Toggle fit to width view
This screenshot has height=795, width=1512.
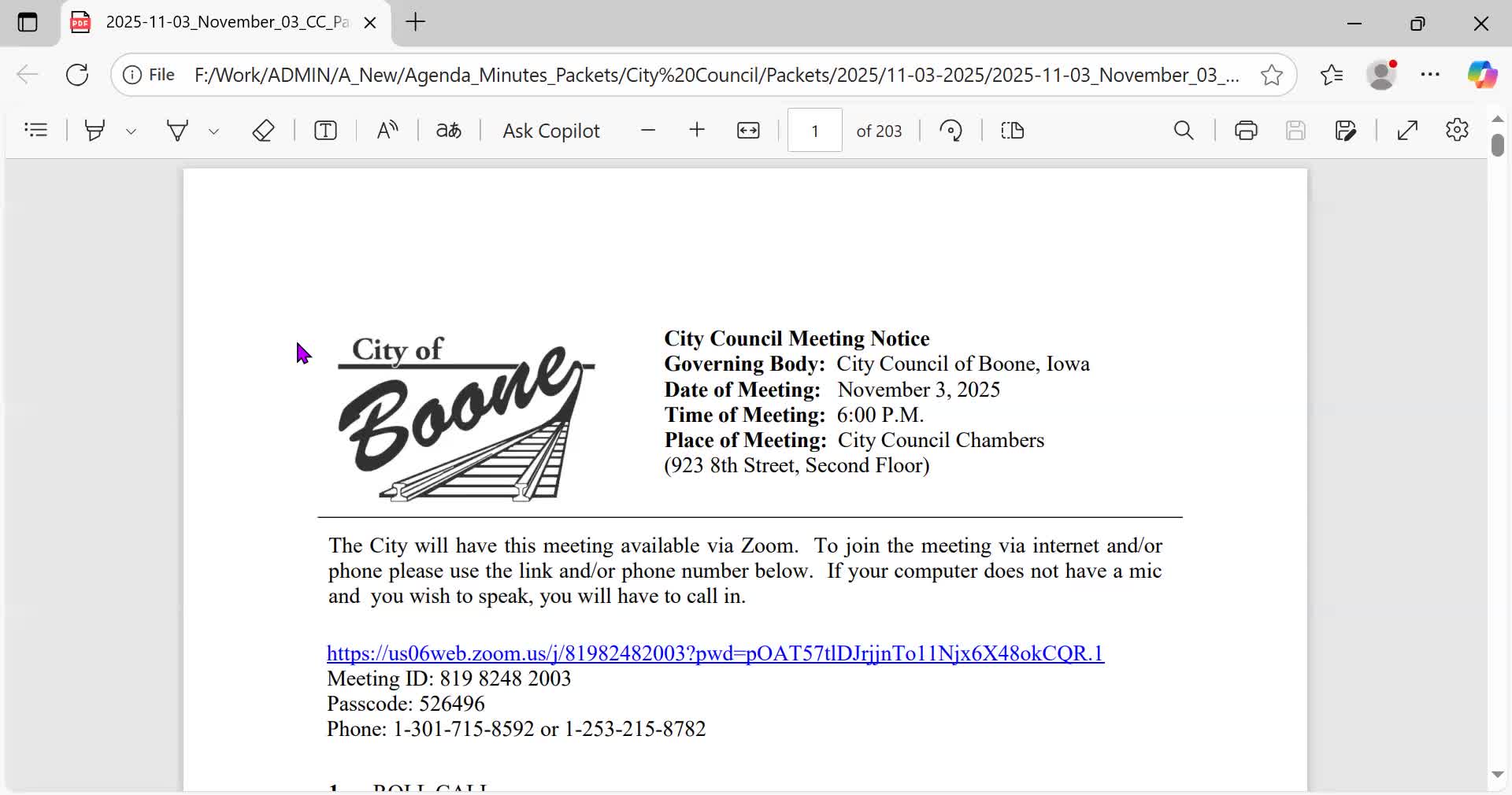coord(748,131)
